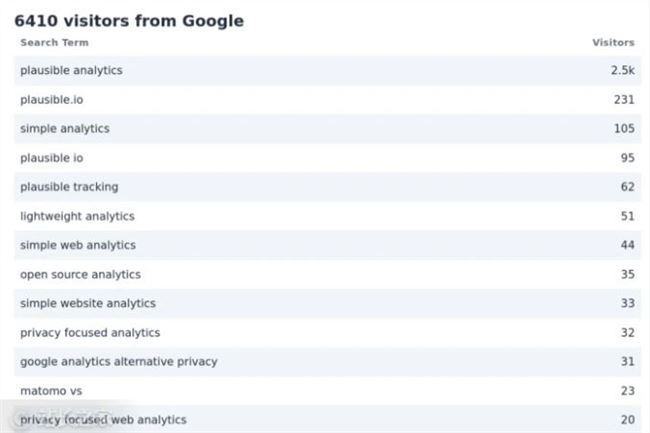Open the 'simple analytics' search term row
The image size is (650, 433).
coord(327,129)
